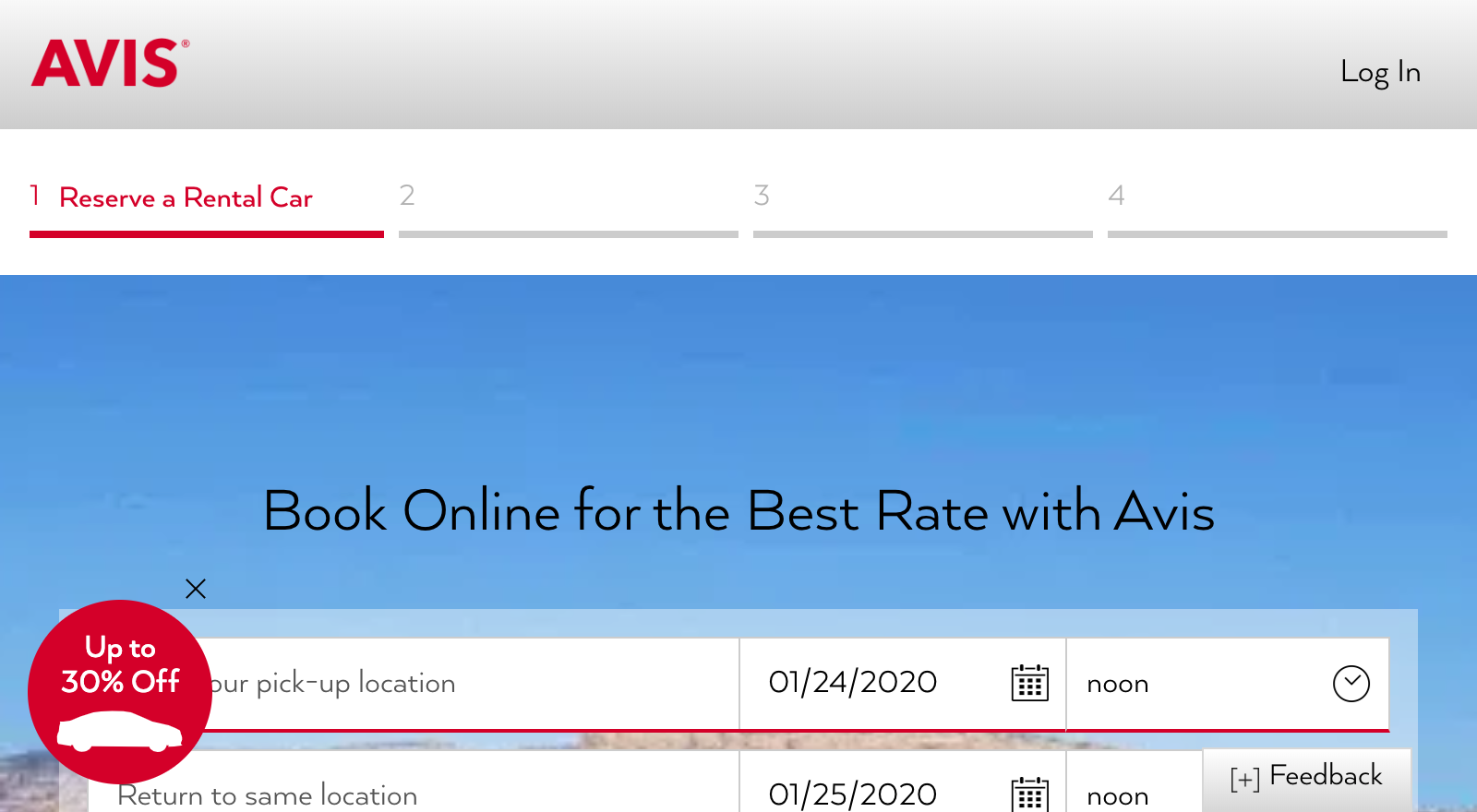Open the Feedback button
Viewport: 1477px width, 812px height.
(x=1307, y=780)
